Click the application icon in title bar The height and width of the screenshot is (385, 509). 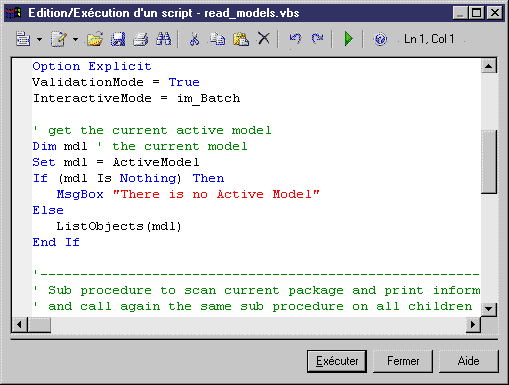(x=14, y=13)
